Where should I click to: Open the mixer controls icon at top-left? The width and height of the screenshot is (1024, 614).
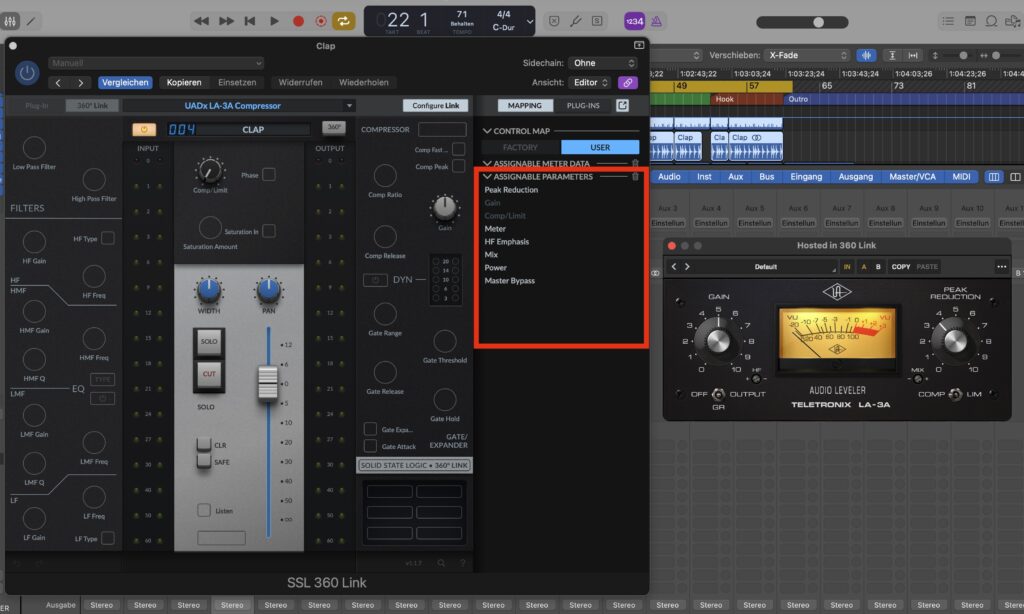[x=10, y=22]
